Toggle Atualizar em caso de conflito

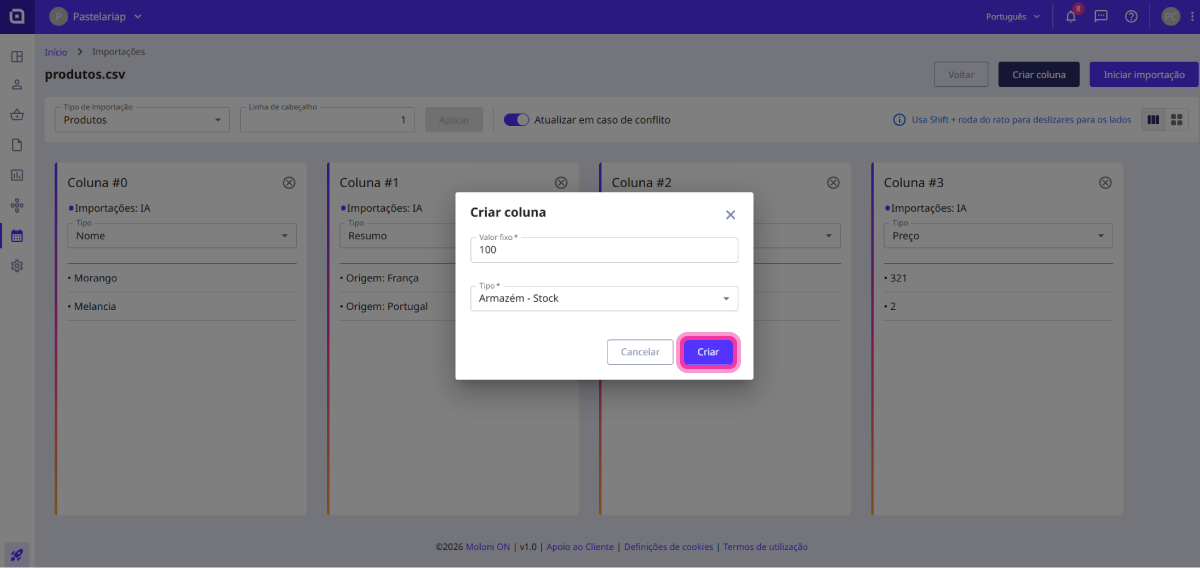click(516, 120)
